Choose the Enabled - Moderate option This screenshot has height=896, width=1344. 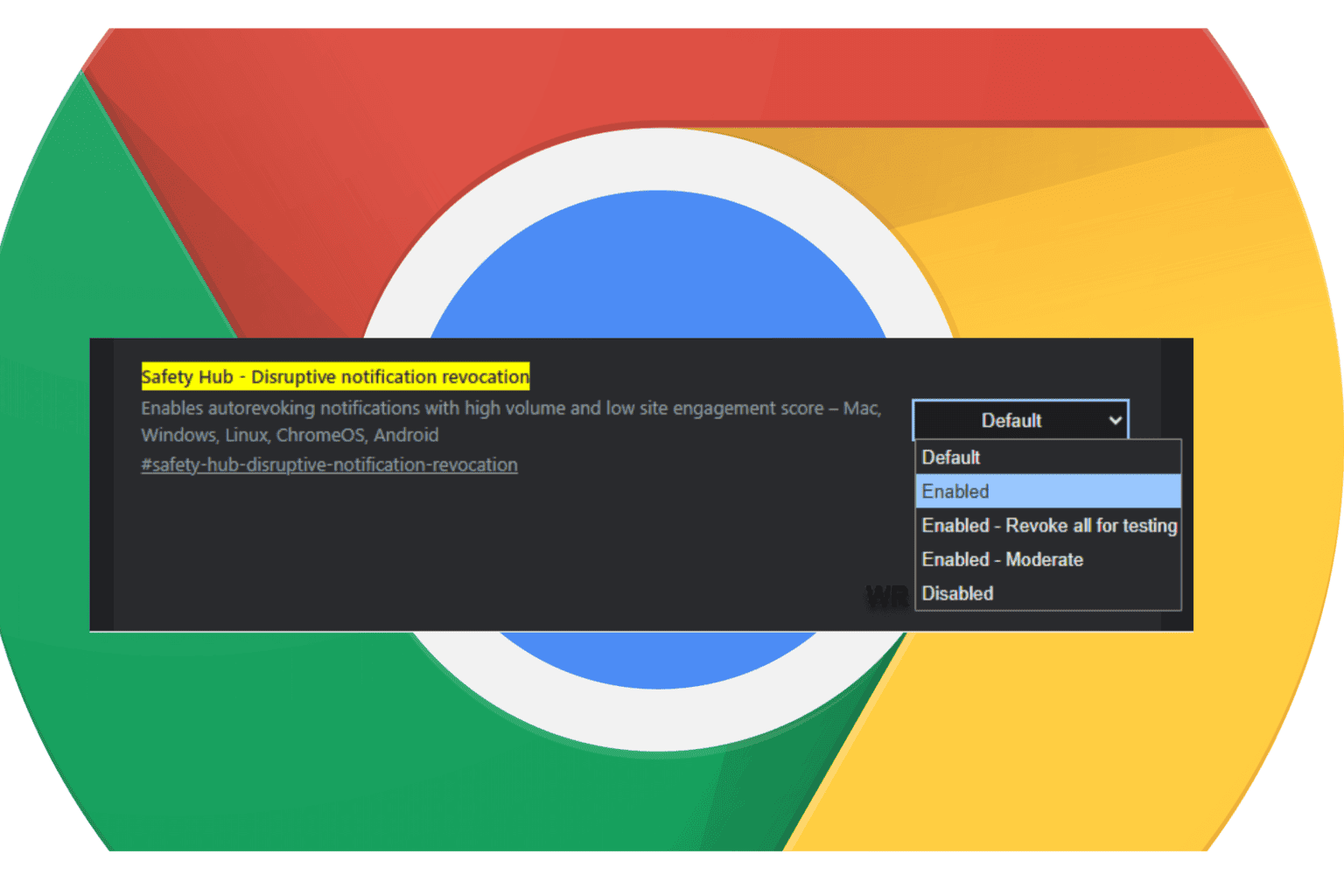[x=1003, y=559]
